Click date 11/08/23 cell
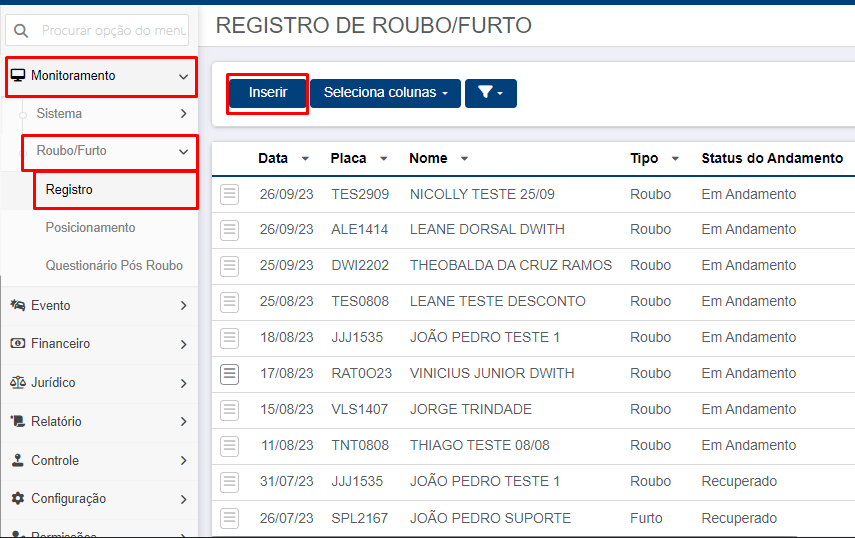 click(287, 445)
